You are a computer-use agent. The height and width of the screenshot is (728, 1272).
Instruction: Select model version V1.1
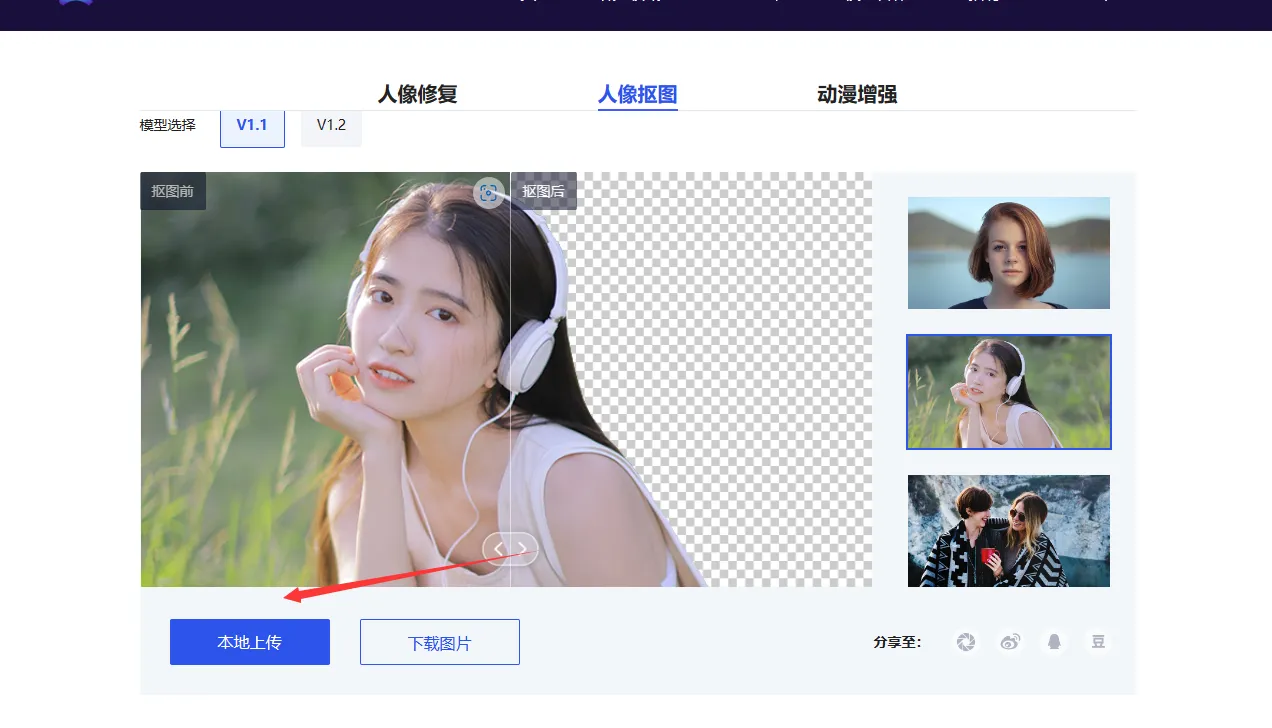pos(252,126)
